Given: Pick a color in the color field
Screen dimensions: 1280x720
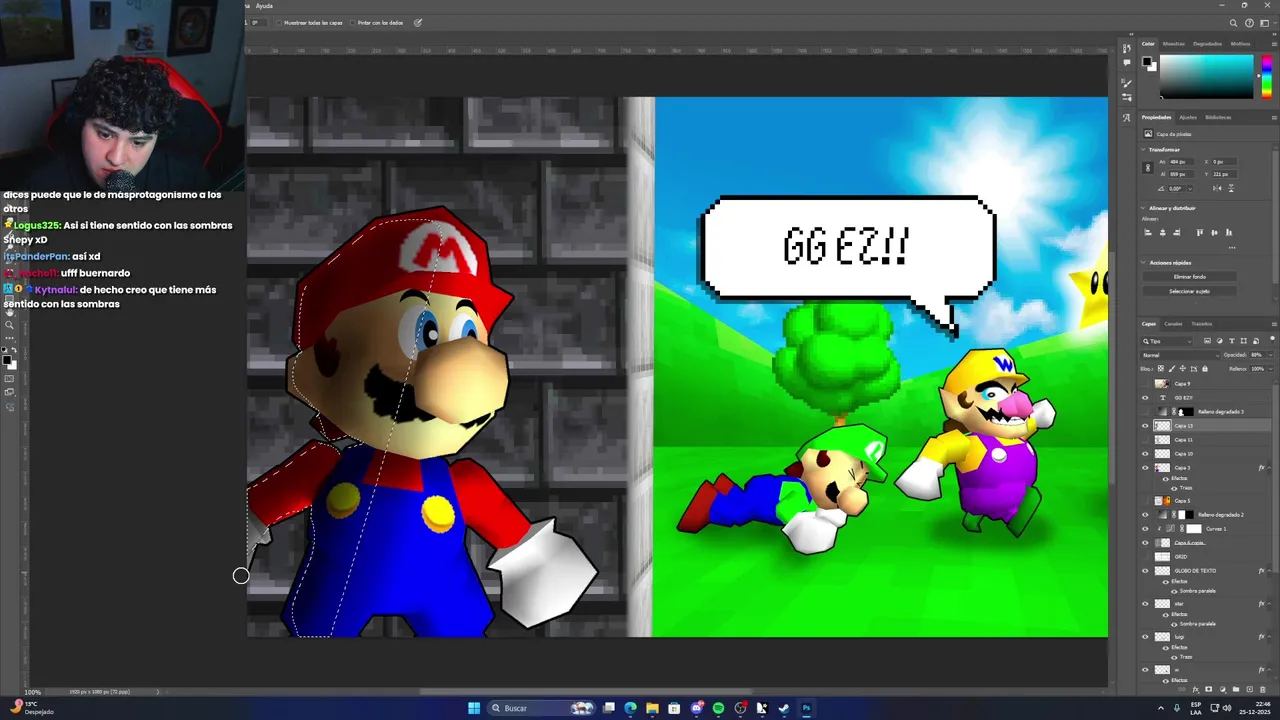Looking at the screenshot, I should [1206, 76].
